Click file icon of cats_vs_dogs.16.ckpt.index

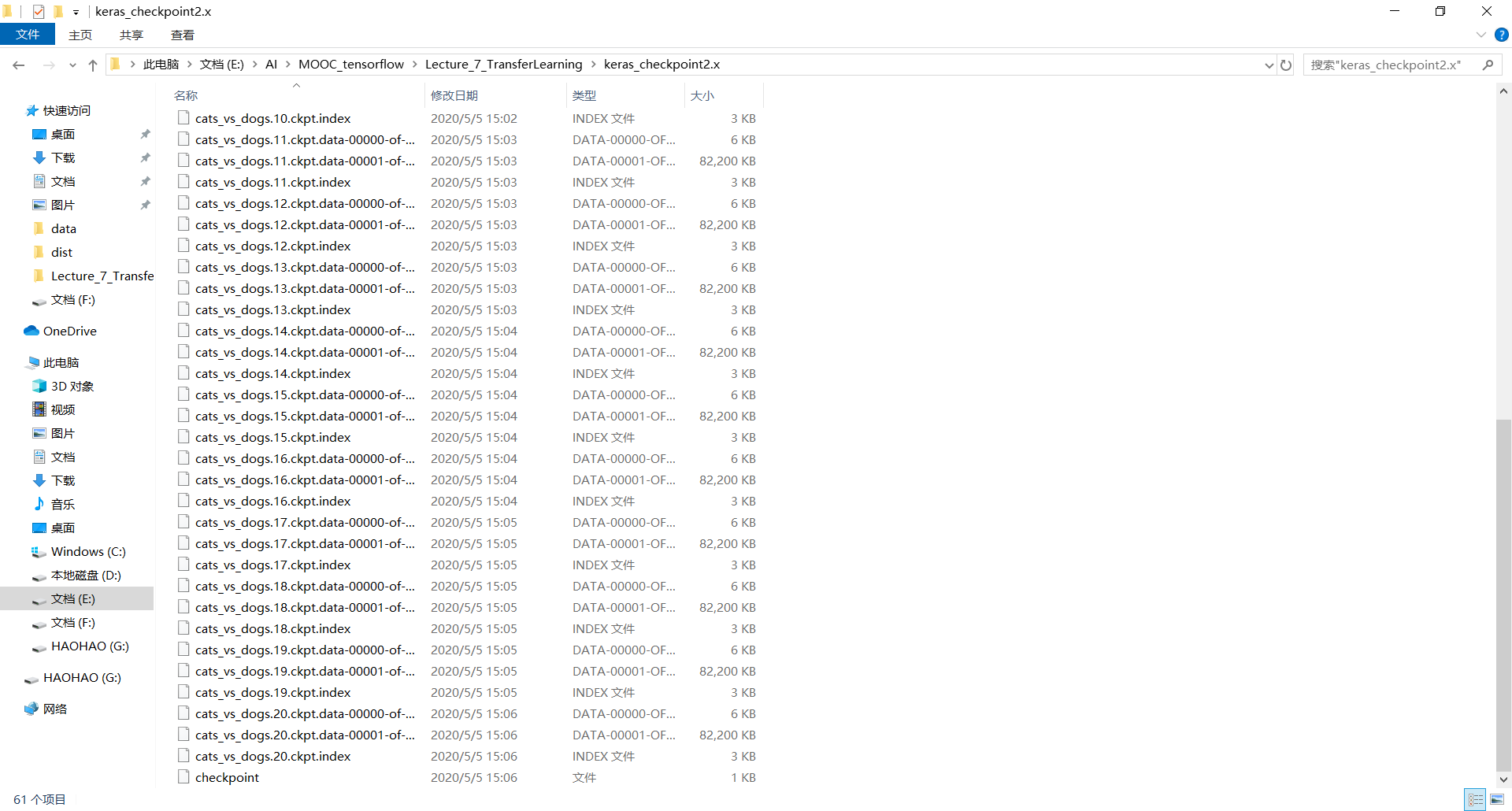click(x=183, y=500)
